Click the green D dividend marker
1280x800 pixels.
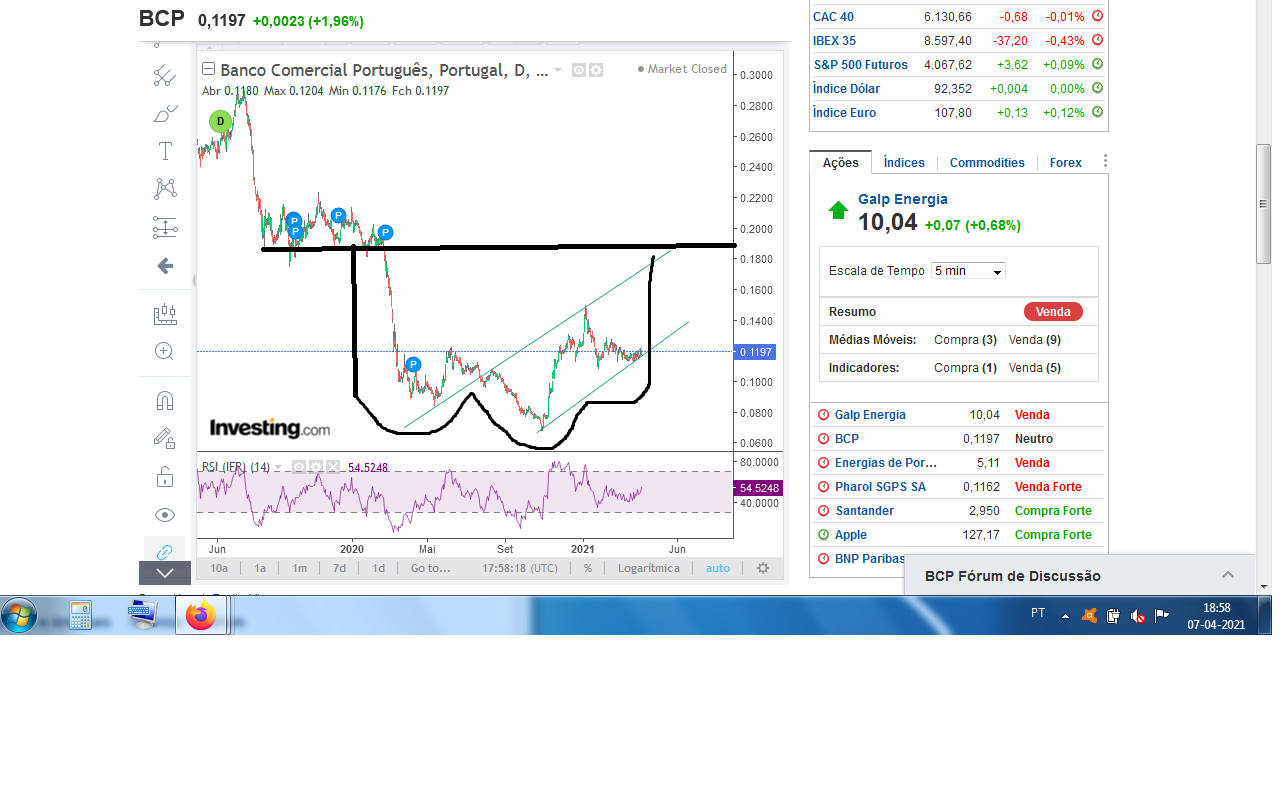(220, 123)
